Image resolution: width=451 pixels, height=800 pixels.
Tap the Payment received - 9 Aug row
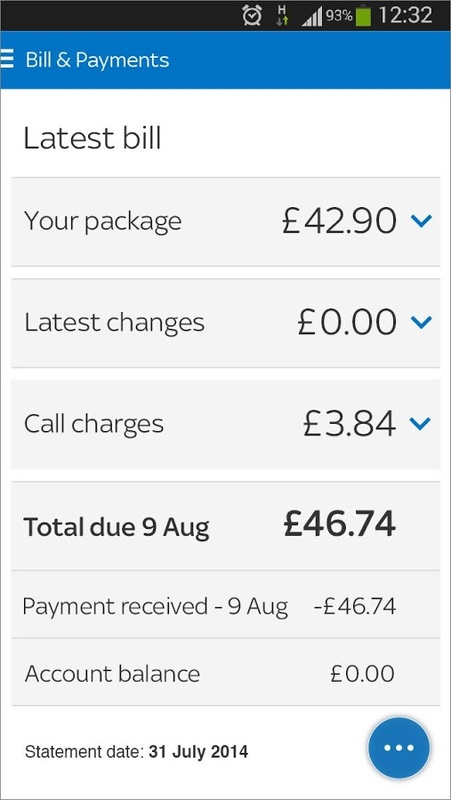click(226, 605)
